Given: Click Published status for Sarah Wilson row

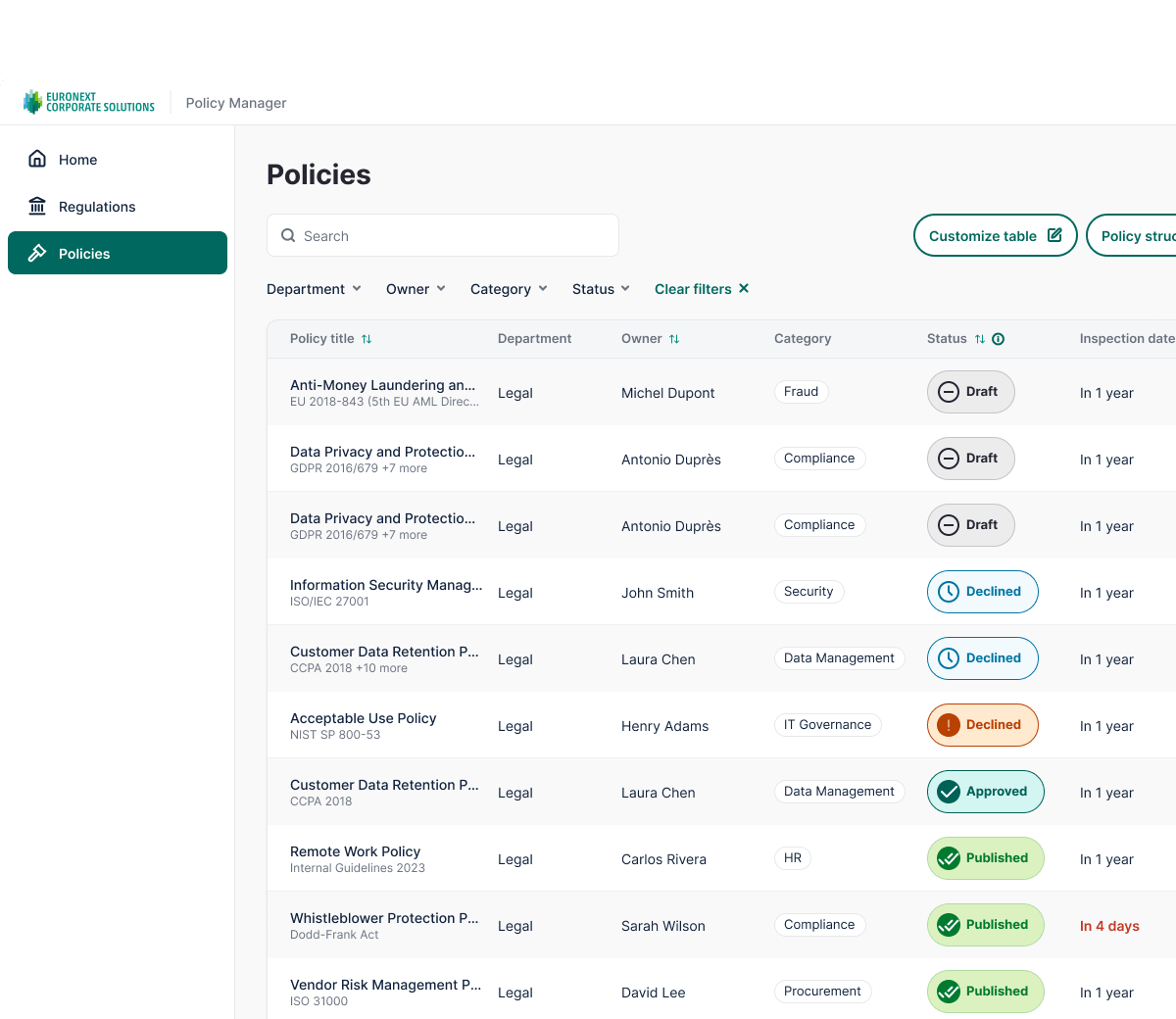Looking at the screenshot, I should click(986, 925).
